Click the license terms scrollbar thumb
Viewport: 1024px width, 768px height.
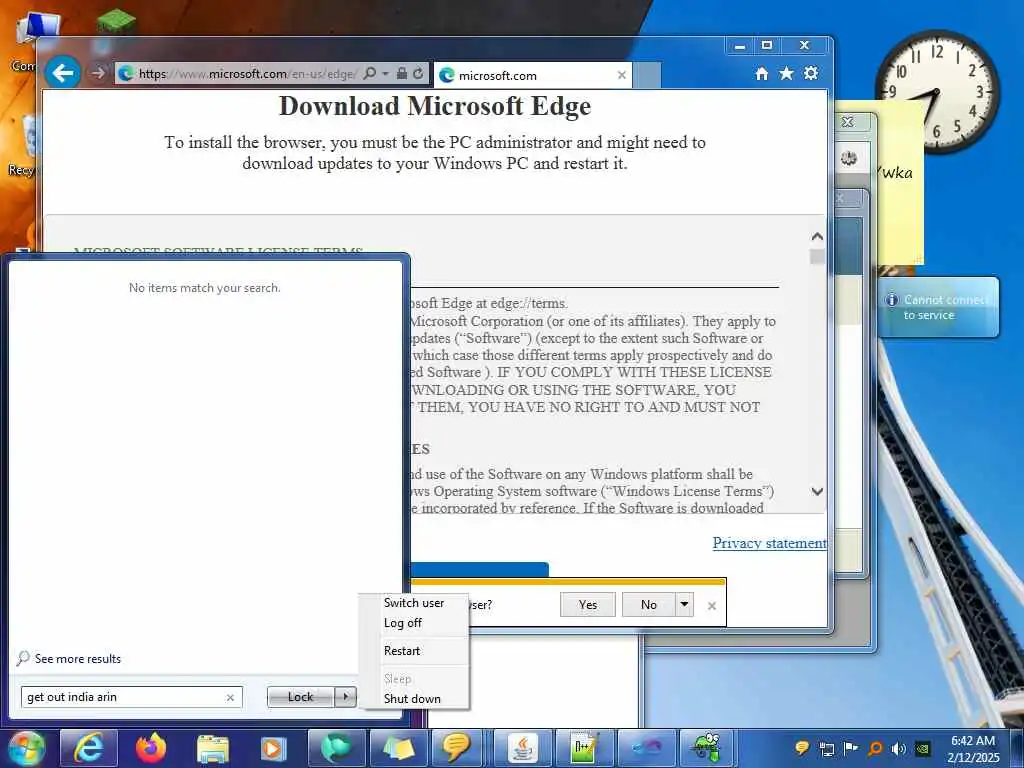pos(817,257)
